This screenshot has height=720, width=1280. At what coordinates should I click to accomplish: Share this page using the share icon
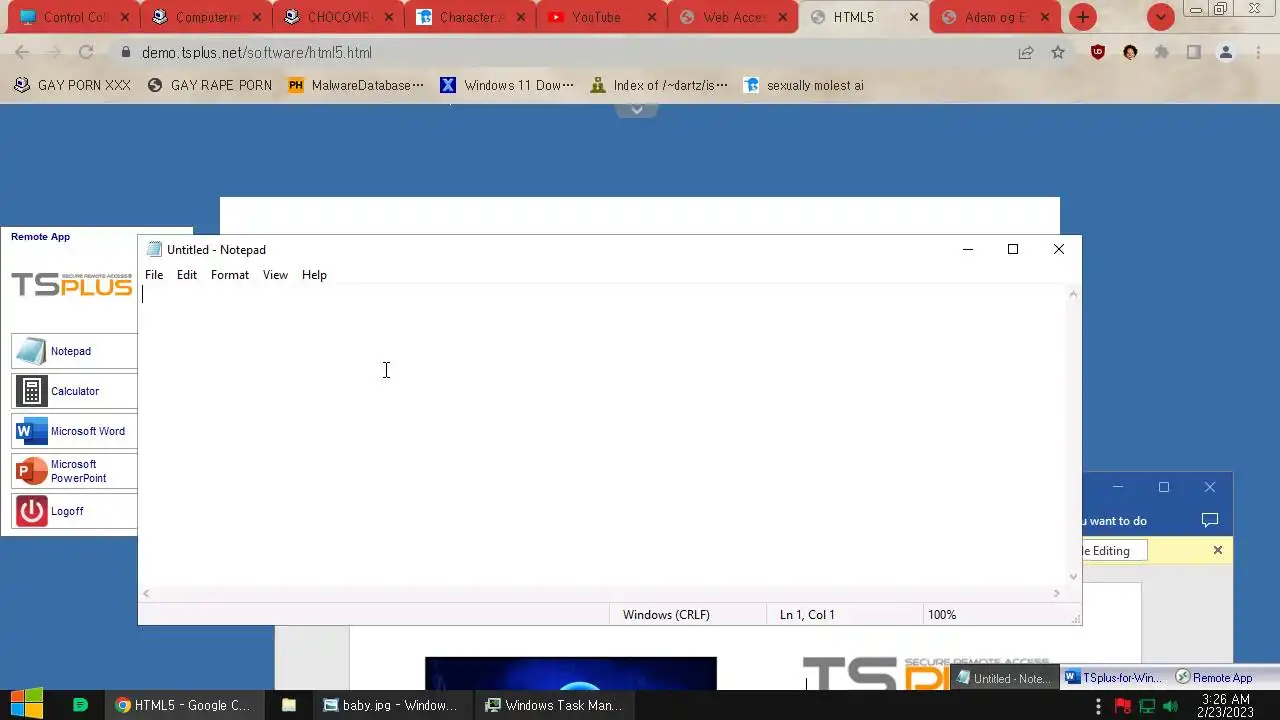pyautogui.click(x=1026, y=53)
